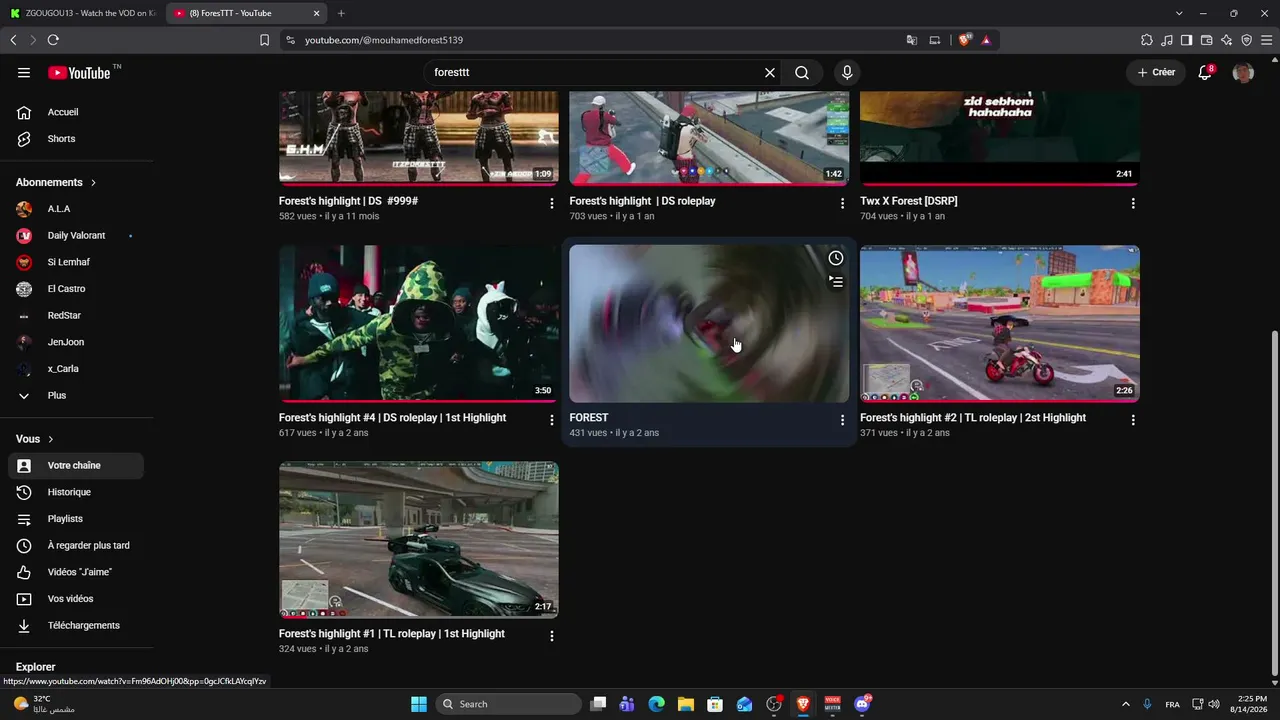
Task: Switch to the ZGOUGOU13 VOD tab
Action: pyautogui.click(x=83, y=13)
